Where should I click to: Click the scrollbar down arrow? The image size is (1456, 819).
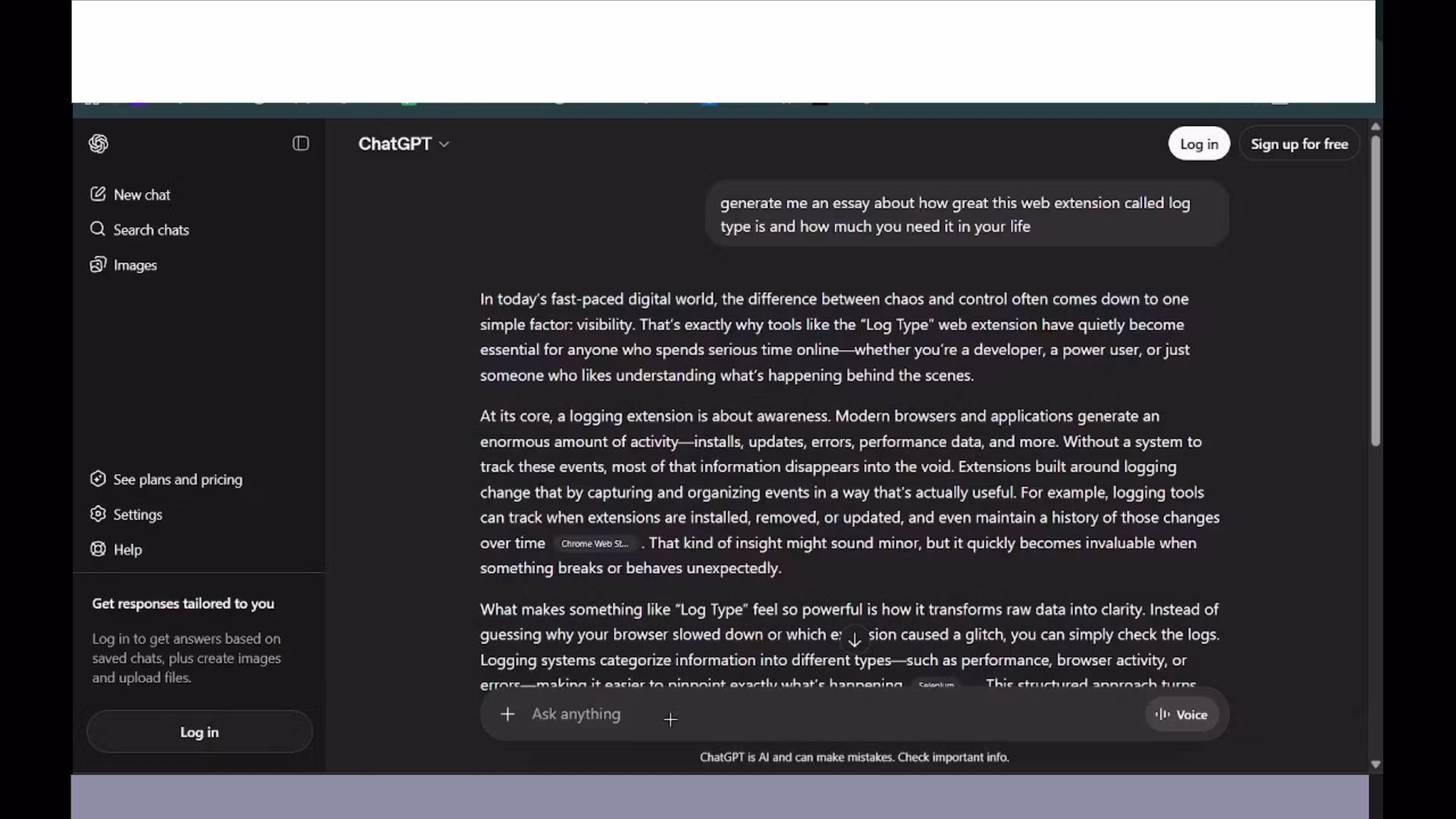point(1376,764)
